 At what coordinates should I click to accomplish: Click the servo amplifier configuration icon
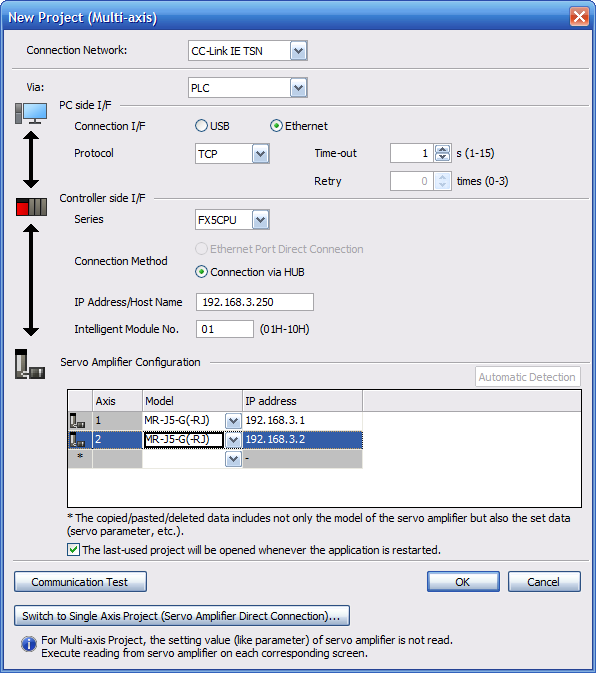click(x=30, y=364)
